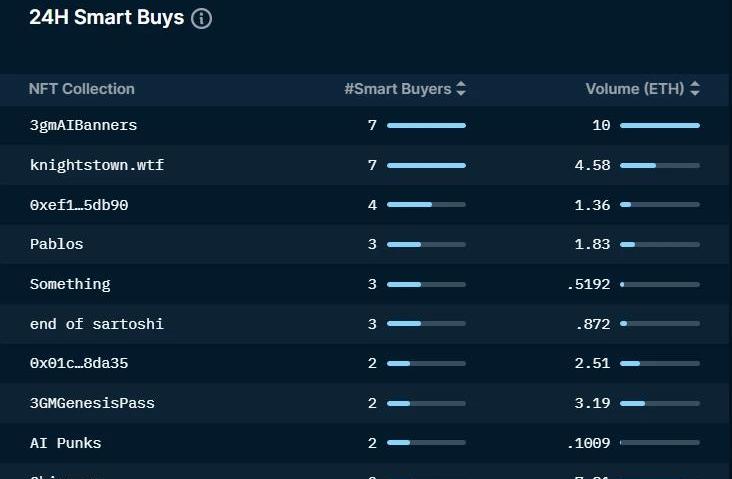Click the NFT Collection column header
Image resolution: width=732 pixels, height=479 pixels.
click(x=81, y=89)
